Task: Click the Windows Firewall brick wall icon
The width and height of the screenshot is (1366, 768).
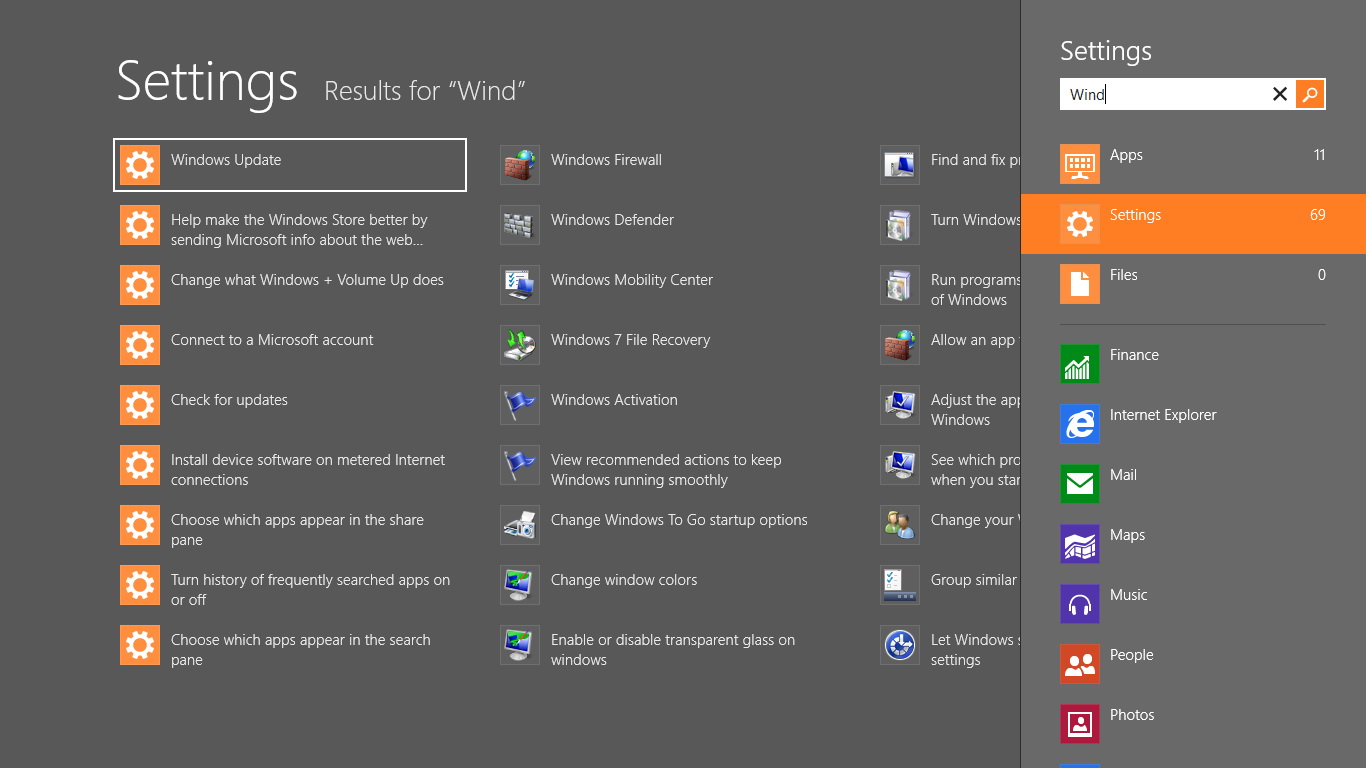Action: coord(520,165)
